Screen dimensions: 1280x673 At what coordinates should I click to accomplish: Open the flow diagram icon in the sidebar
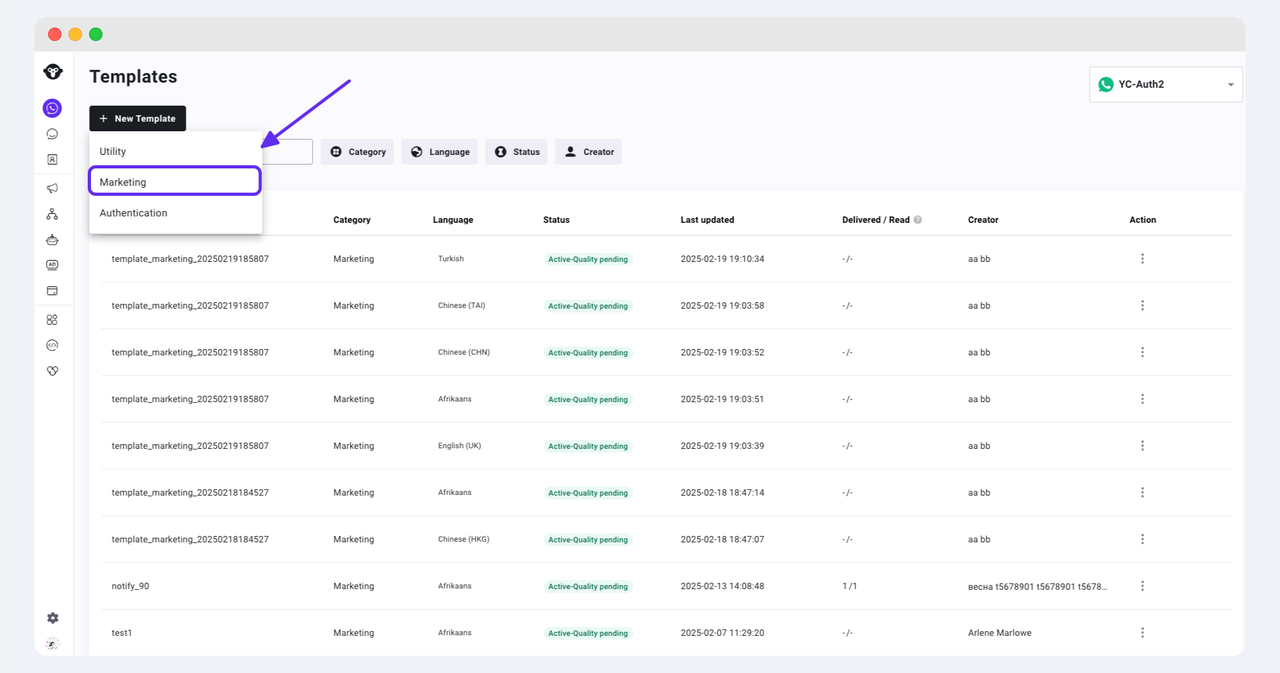52,214
